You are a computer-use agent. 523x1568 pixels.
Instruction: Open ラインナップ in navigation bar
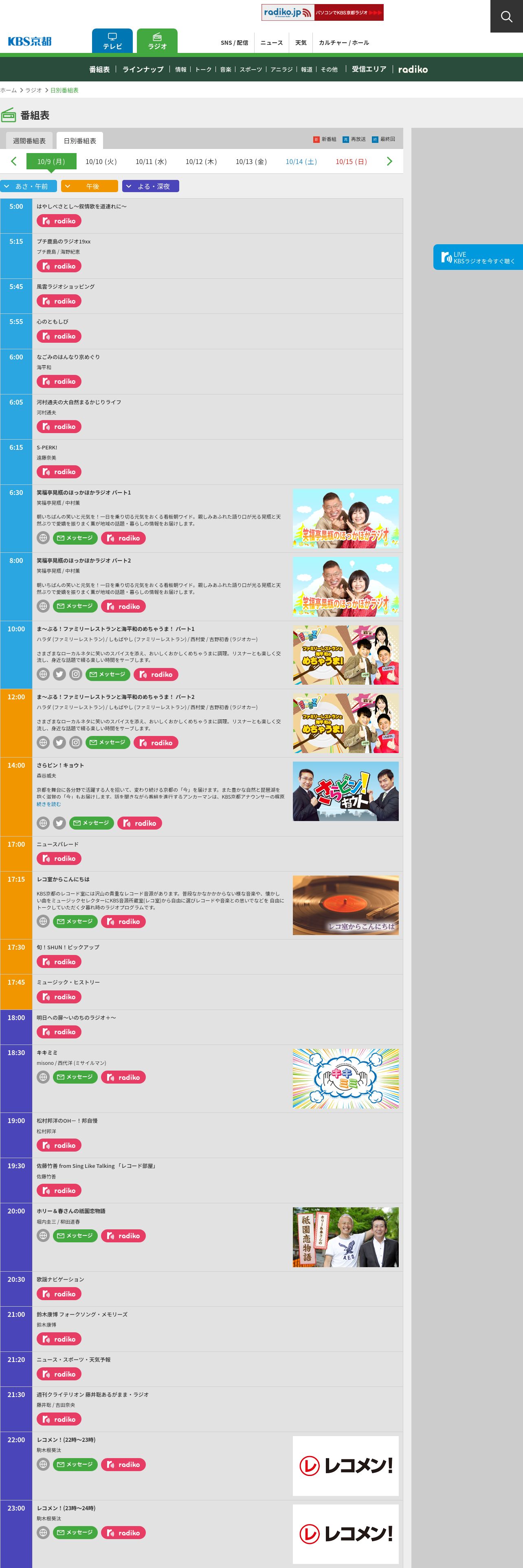tap(143, 69)
